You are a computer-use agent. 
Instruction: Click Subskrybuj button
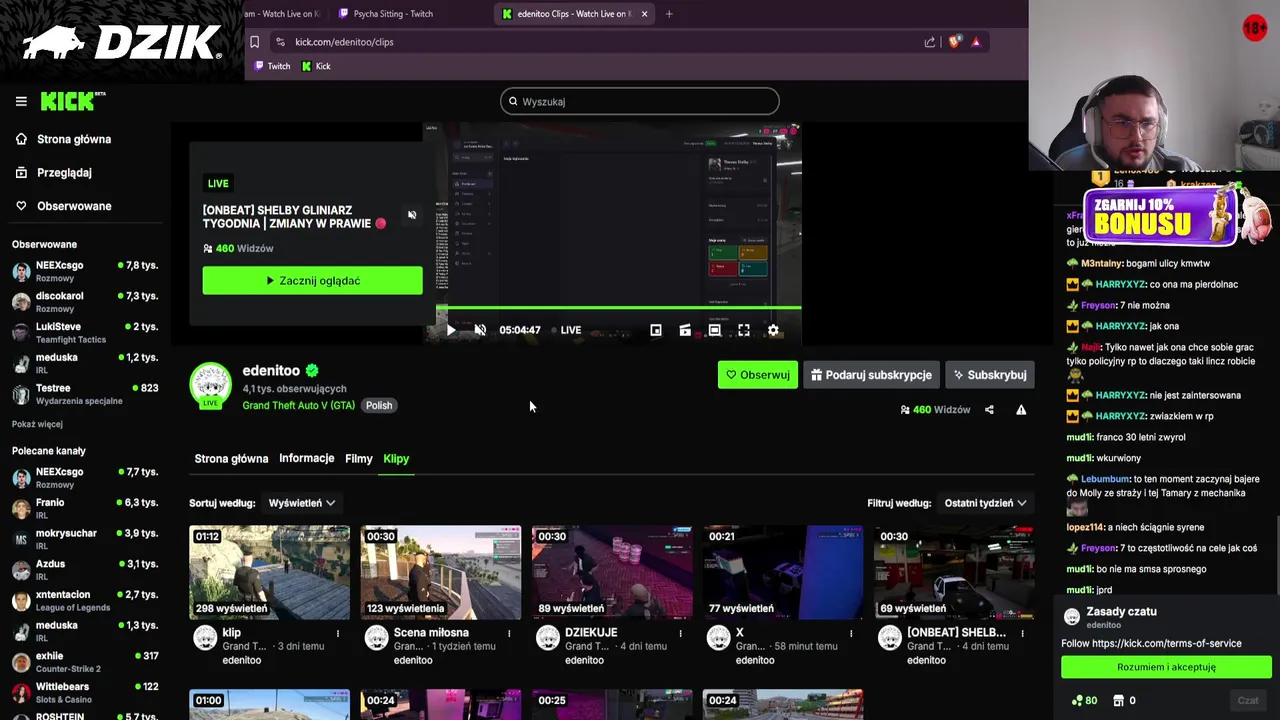click(989, 375)
